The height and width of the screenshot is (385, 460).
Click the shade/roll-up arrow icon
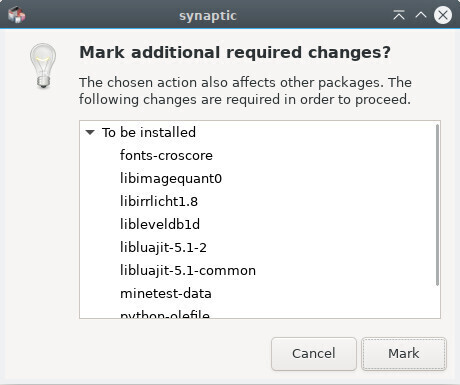click(x=421, y=15)
